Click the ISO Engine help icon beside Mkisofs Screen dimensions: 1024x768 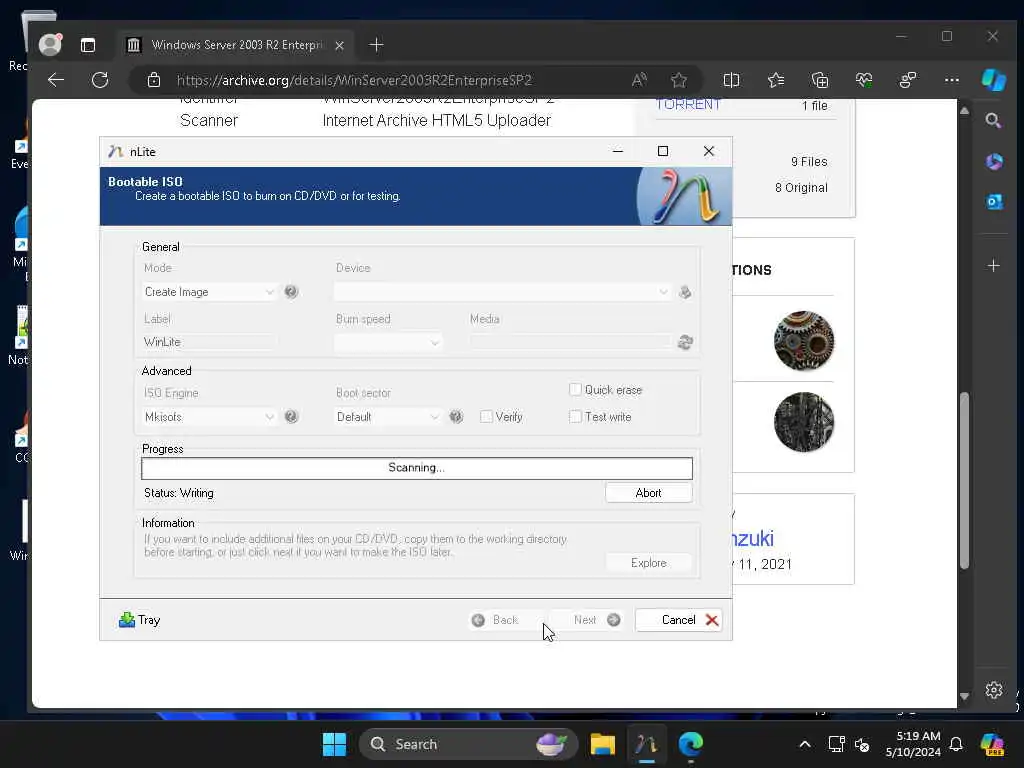click(291, 417)
